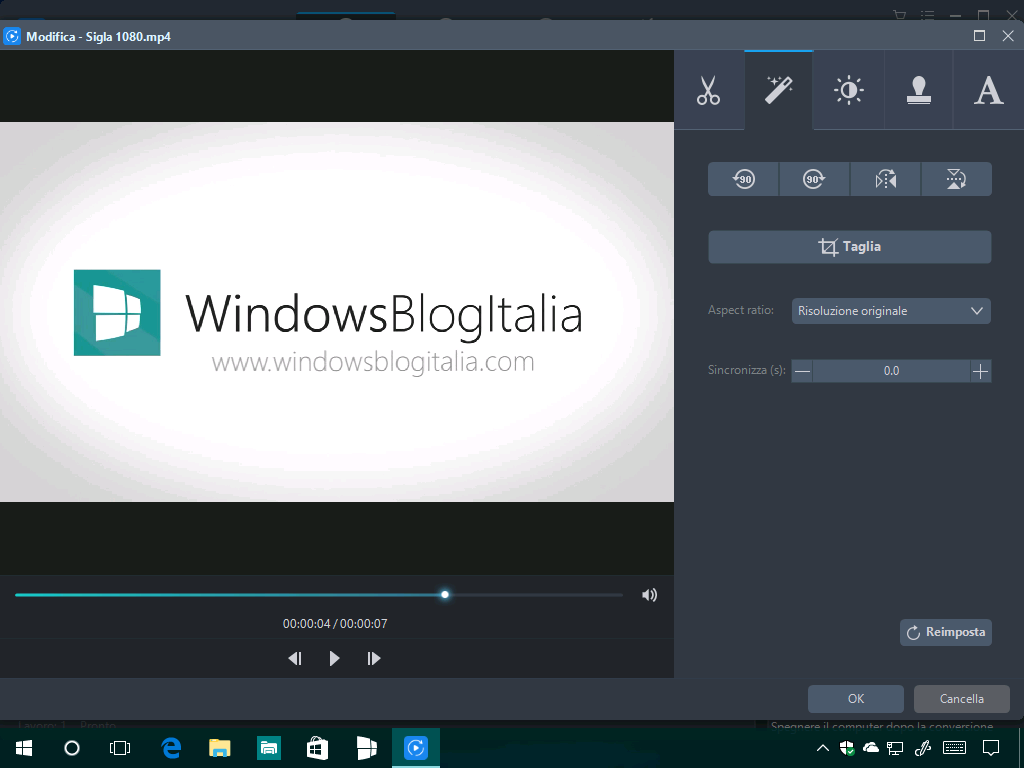This screenshot has width=1024, height=768.
Task: Flip video vertically
Action: pyautogui.click(x=956, y=179)
